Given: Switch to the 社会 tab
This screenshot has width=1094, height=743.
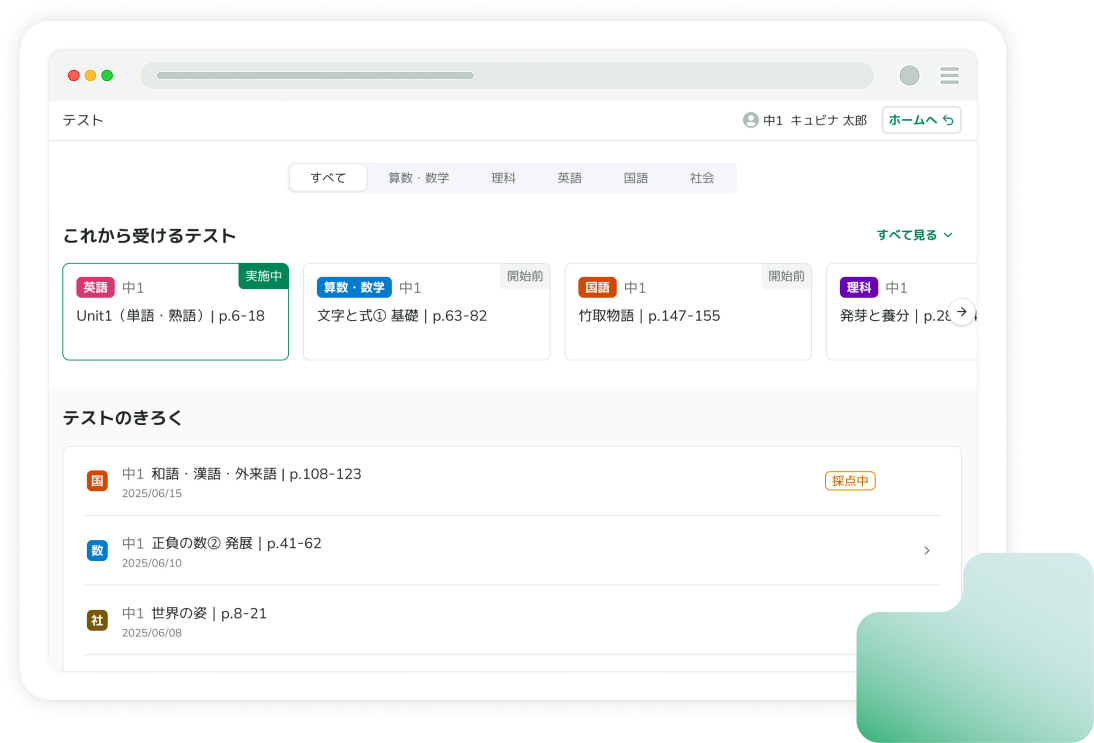Looking at the screenshot, I should click(x=702, y=178).
